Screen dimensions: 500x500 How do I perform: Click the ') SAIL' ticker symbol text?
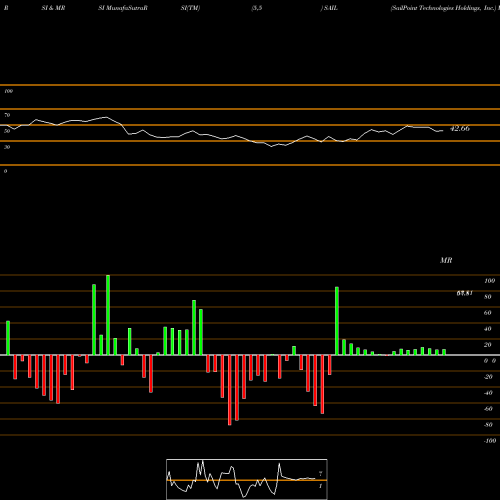[x=329, y=8]
